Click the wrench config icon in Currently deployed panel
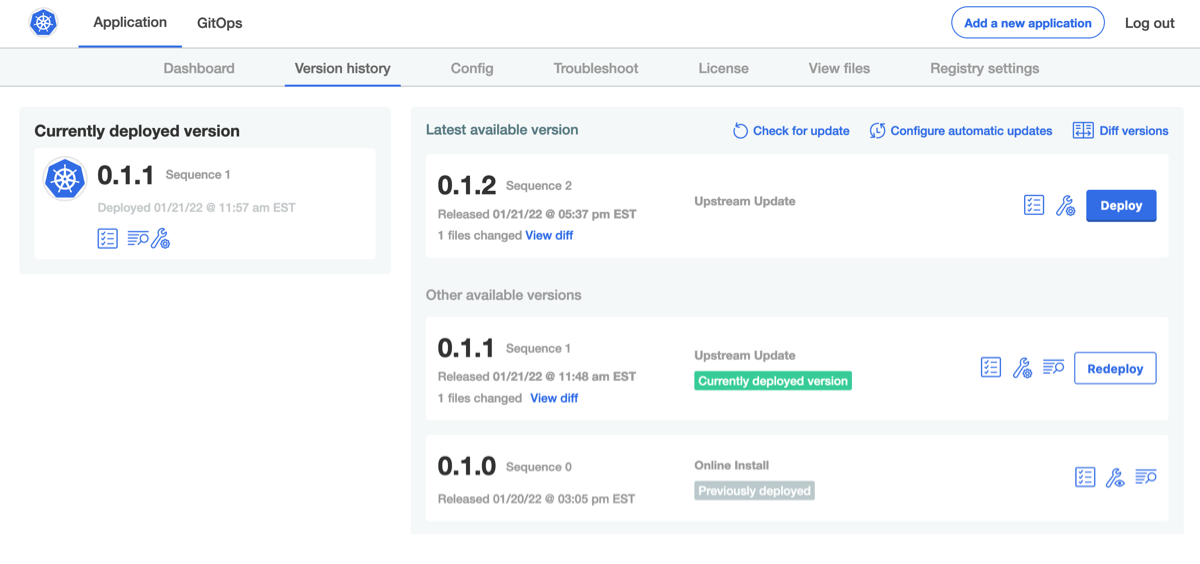This screenshot has height=564, width=1200. (x=161, y=238)
